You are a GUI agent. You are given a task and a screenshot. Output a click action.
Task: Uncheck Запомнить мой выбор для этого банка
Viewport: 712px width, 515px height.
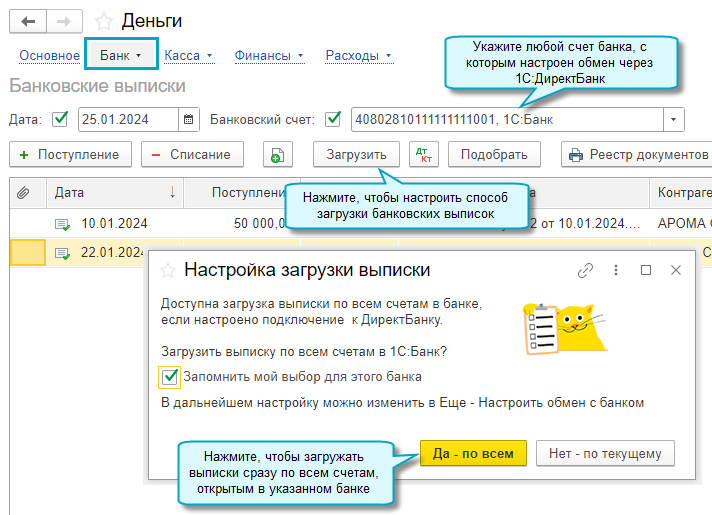pyautogui.click(x=170, y=377)
